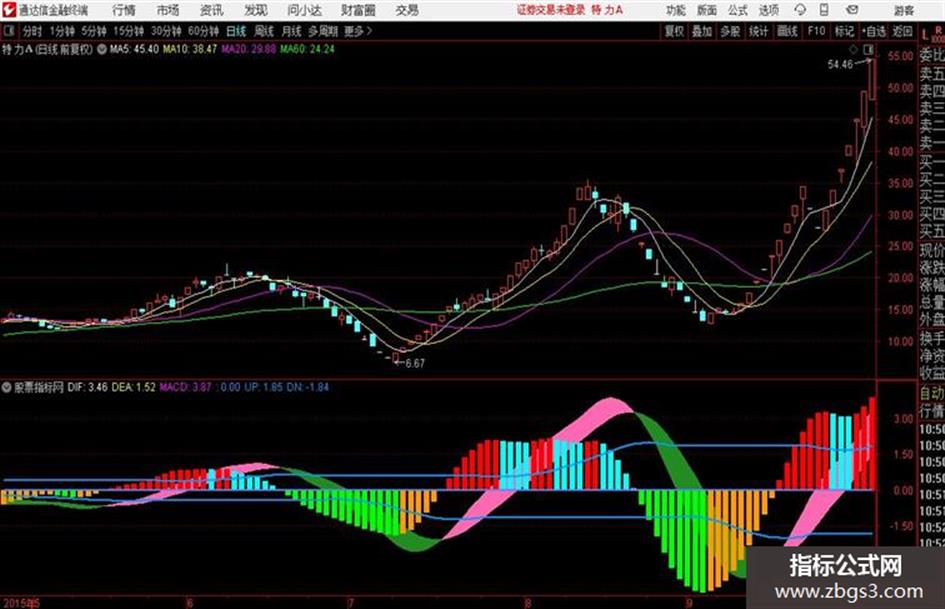Open the 资讯 menu
The height and width of the screenshot is (609, 945).
(x=211, y=10)
